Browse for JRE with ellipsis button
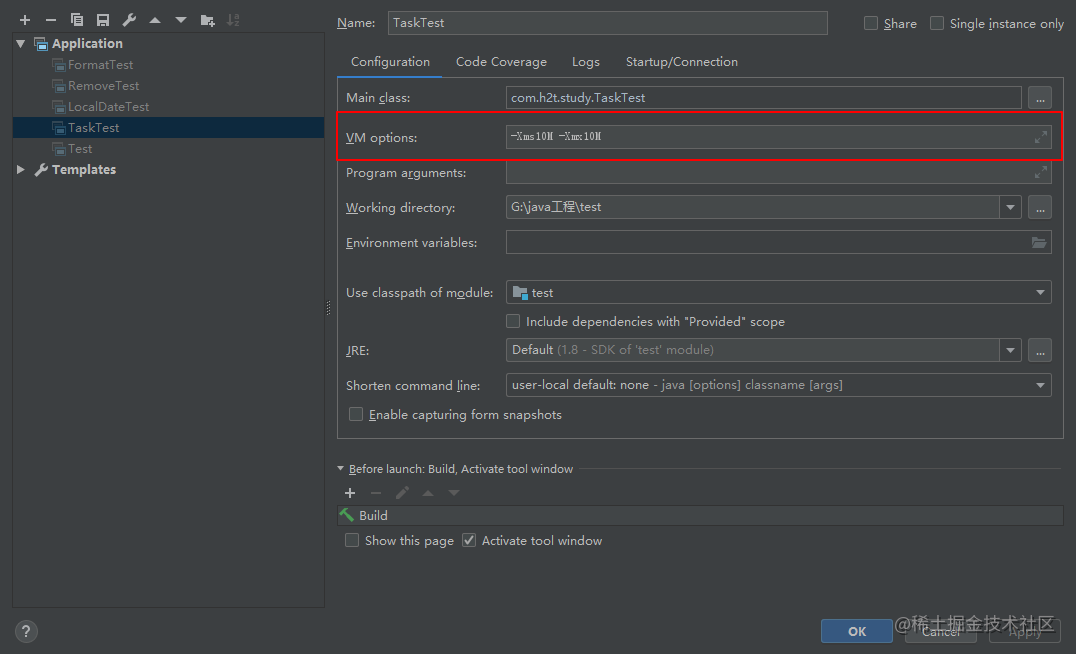The height and width of the screenshot is (654, 1076). (1040, 350)
